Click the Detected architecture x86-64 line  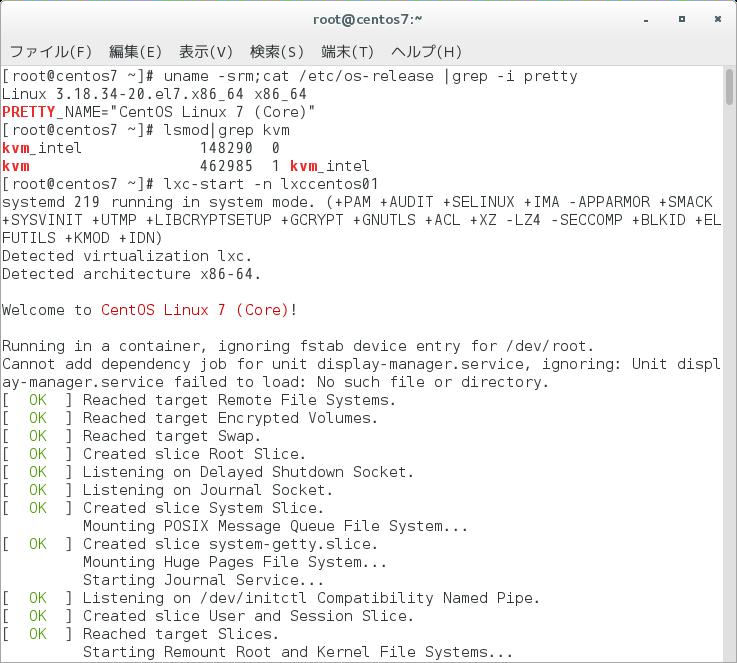click(x=131, y=274)
